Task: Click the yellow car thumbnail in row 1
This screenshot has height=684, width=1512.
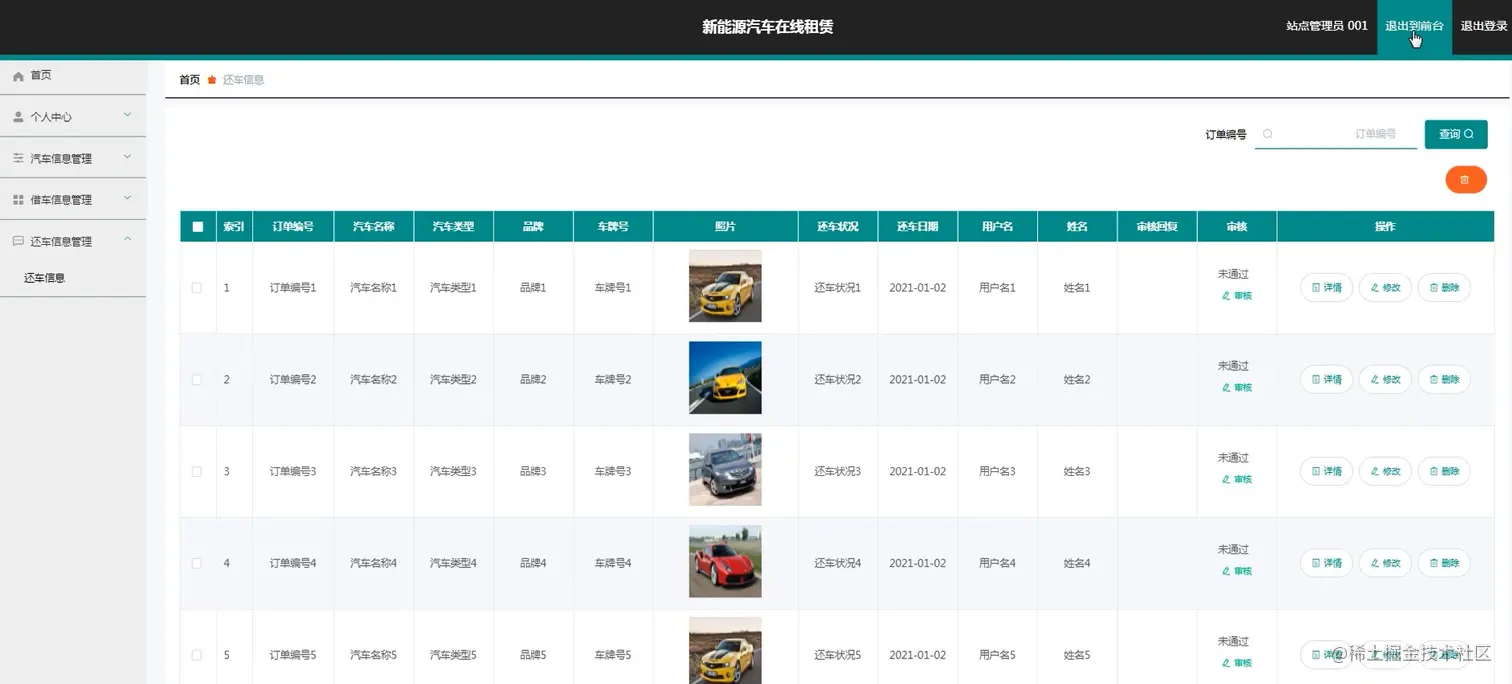Action: tap(724, 286)
